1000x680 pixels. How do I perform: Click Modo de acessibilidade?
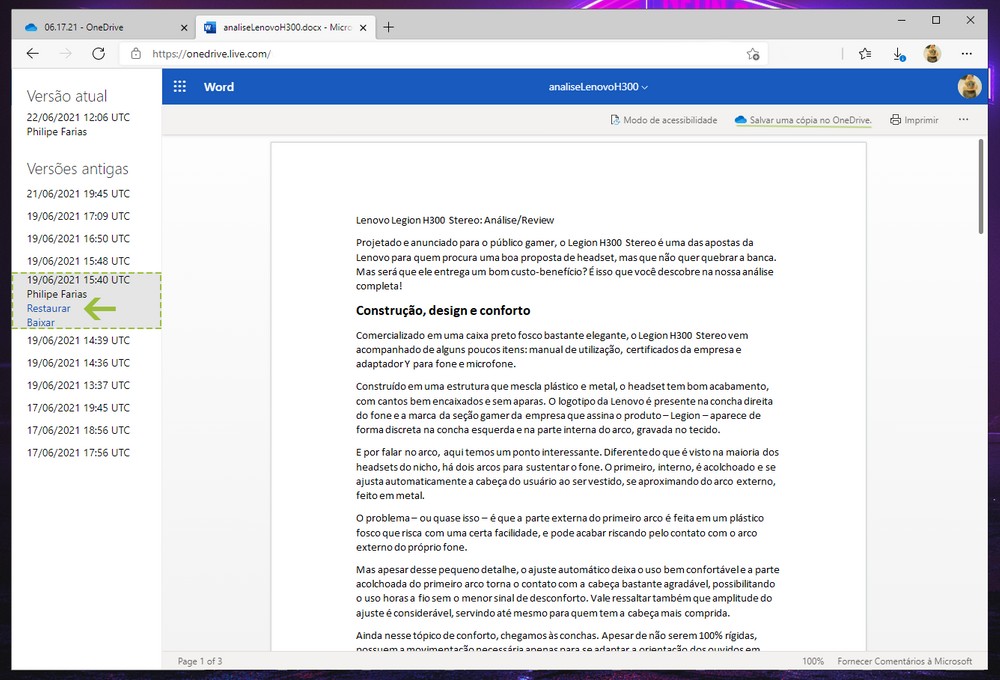[663, 120]
